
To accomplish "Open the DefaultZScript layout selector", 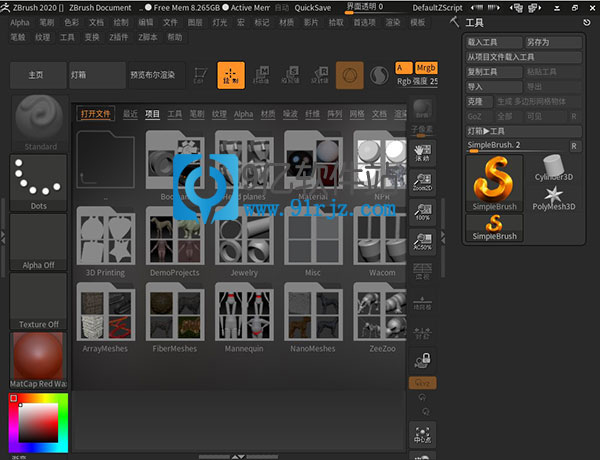I will (437, 8).
